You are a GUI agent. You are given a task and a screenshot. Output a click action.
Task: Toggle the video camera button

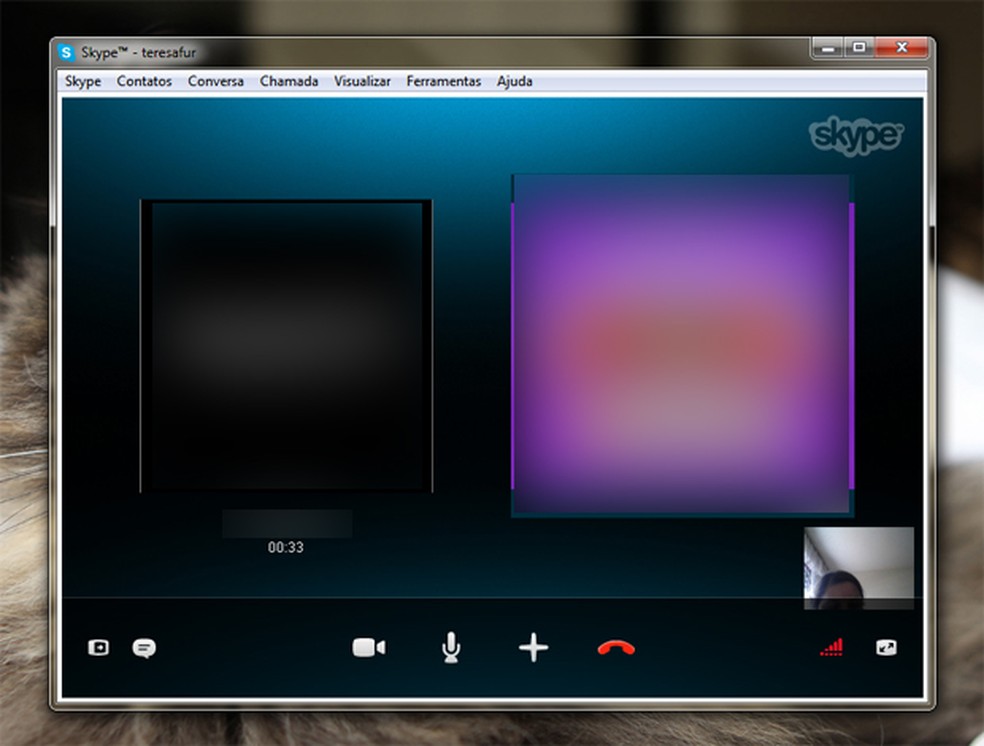[369, 647]
